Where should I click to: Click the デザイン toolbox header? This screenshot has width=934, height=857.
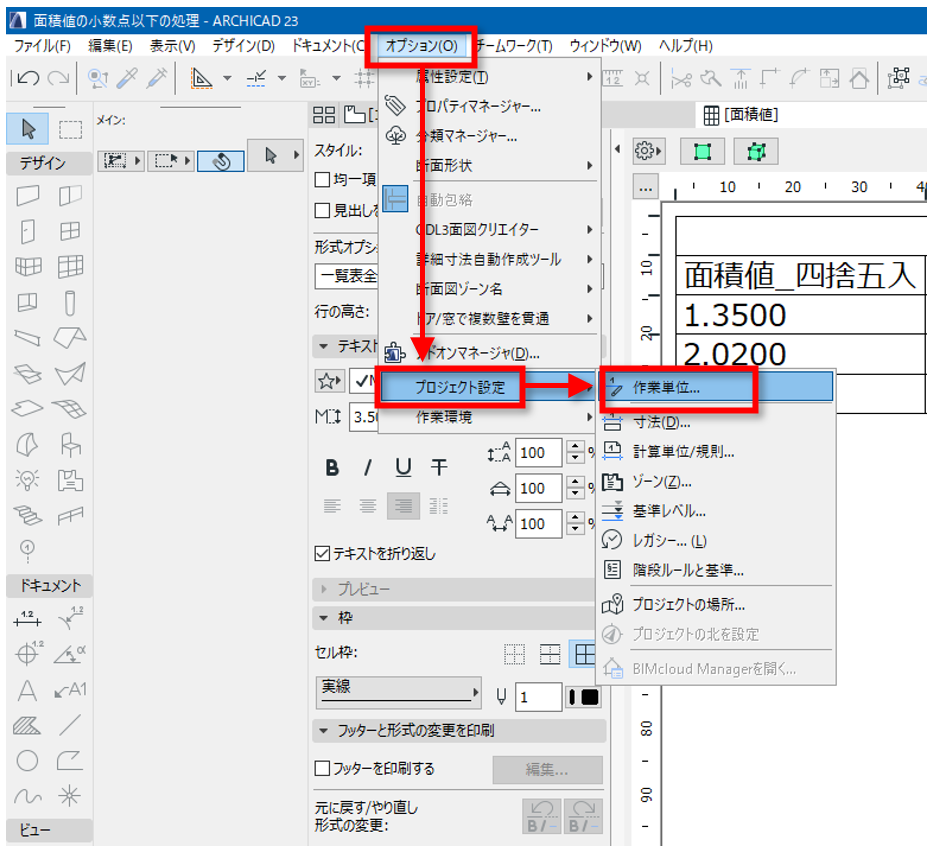49,163
